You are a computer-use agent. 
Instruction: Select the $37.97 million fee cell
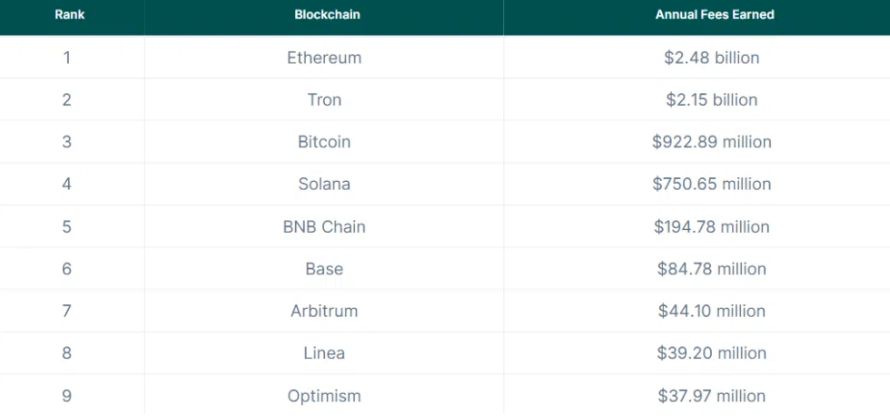click(x=712, y=396)
